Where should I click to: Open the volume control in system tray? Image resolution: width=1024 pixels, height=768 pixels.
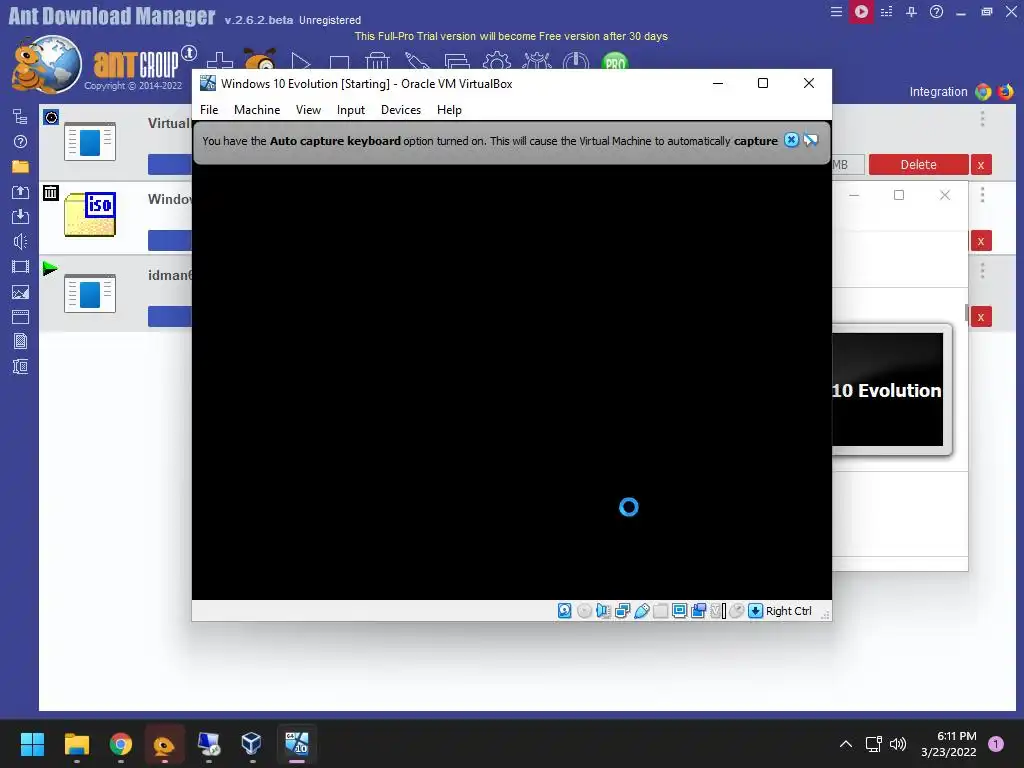[x=898, y=744]
